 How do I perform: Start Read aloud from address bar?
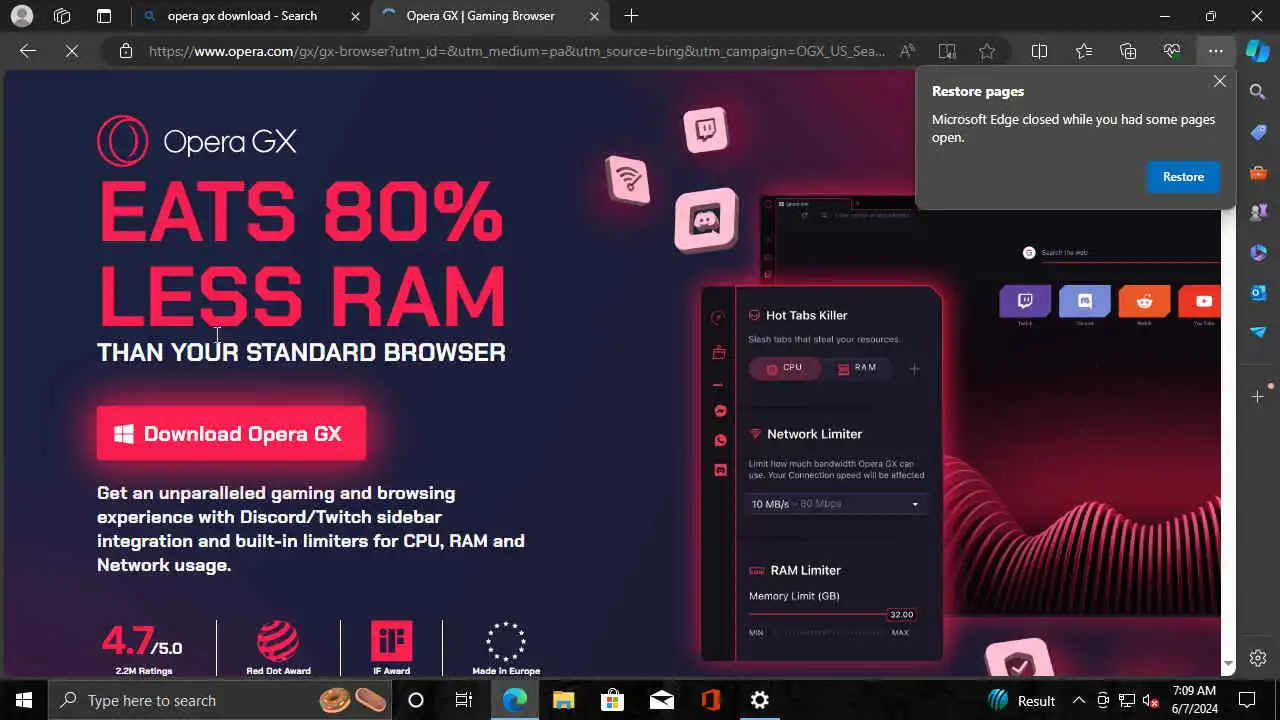pos(907,51)
